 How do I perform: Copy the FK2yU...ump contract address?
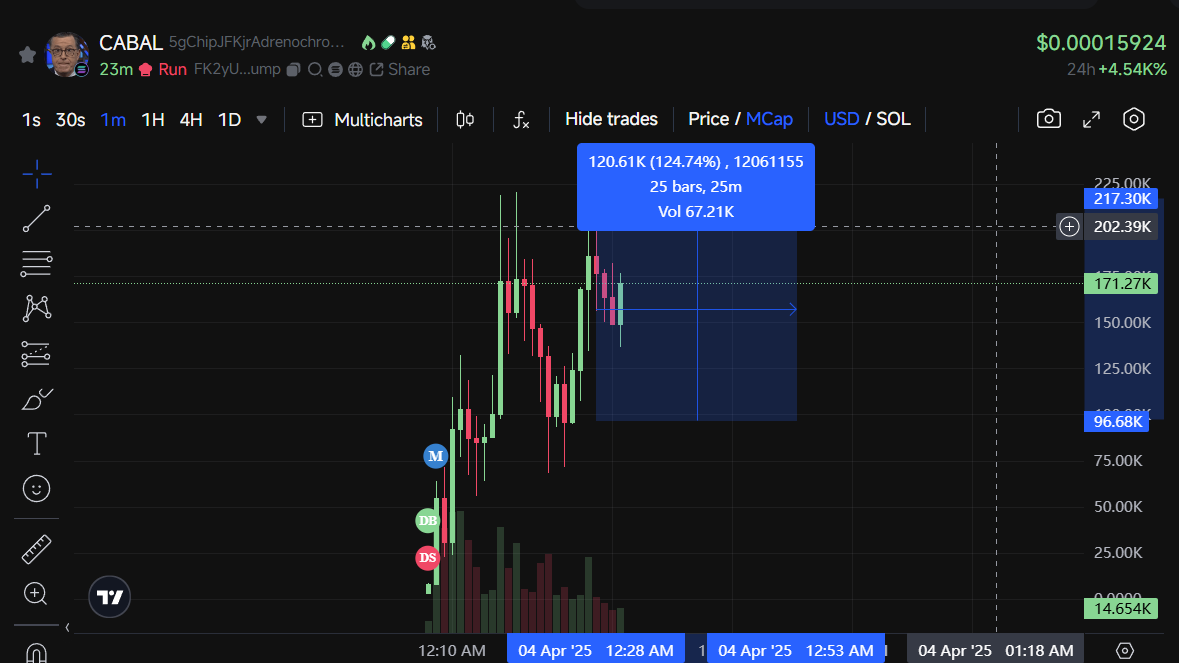(x=294, y=69)
